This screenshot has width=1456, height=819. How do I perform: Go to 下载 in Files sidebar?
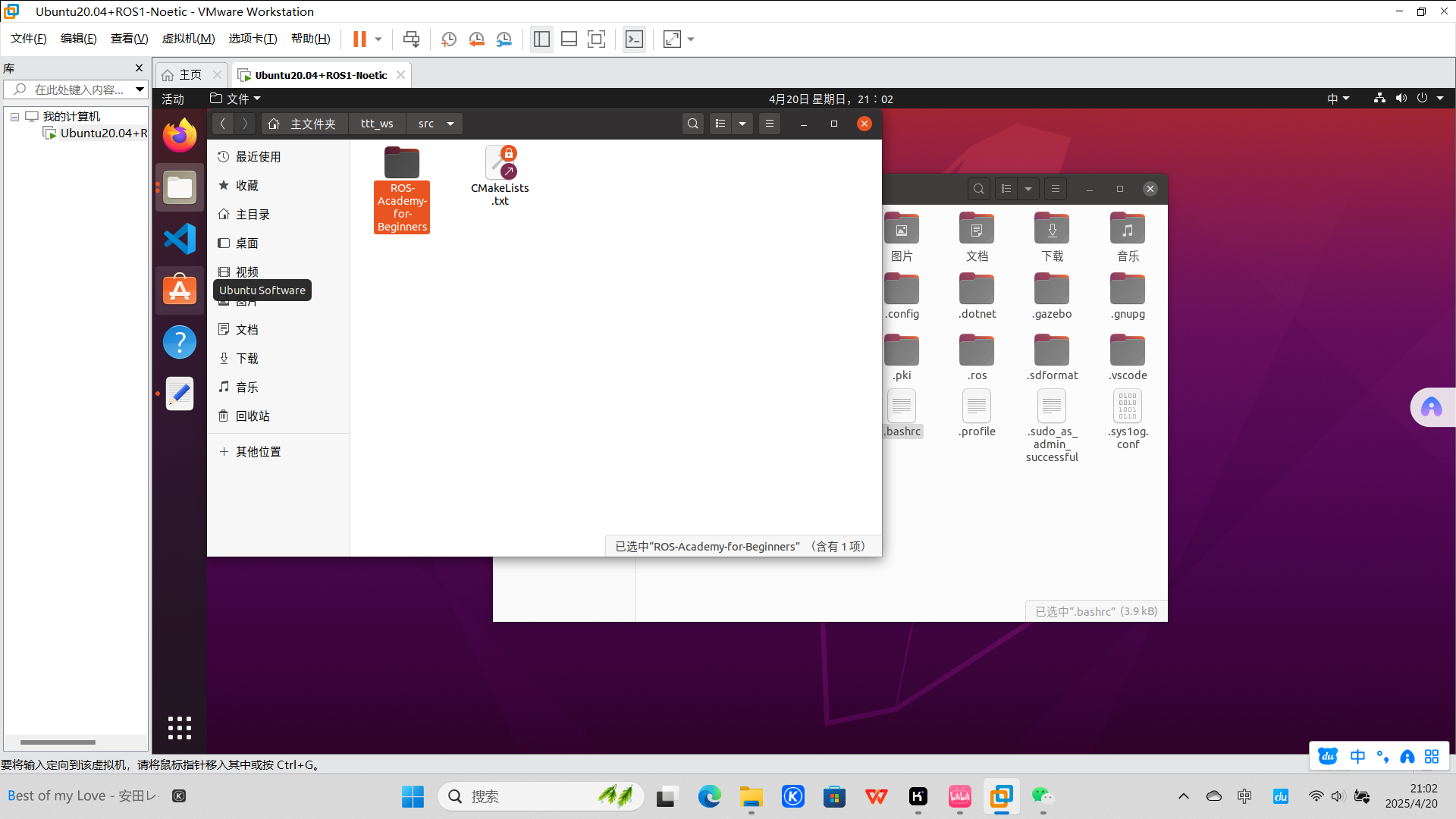(x=246, y=359)
